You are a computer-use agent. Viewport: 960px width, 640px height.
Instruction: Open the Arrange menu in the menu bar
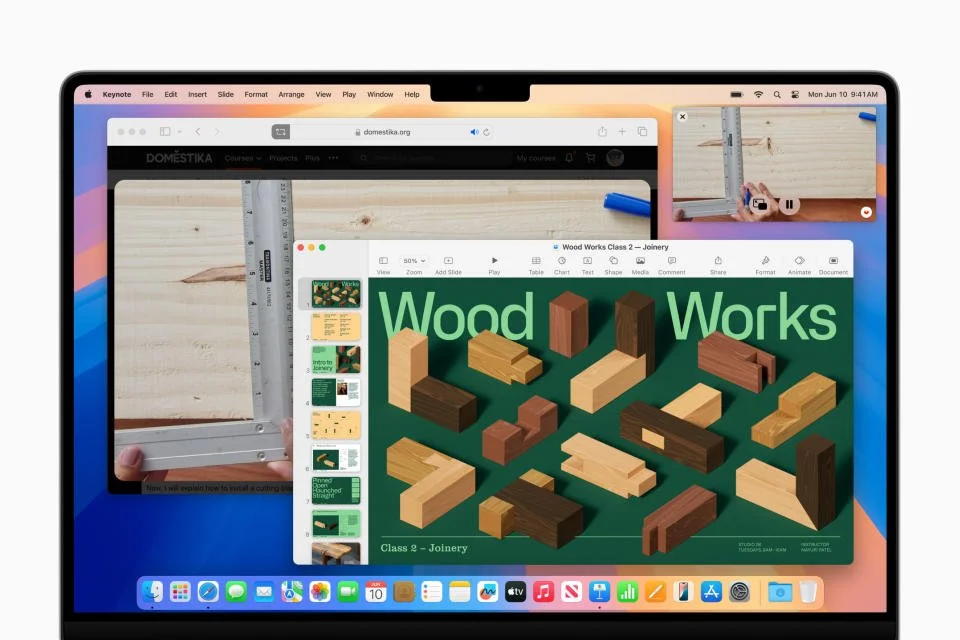290,94
